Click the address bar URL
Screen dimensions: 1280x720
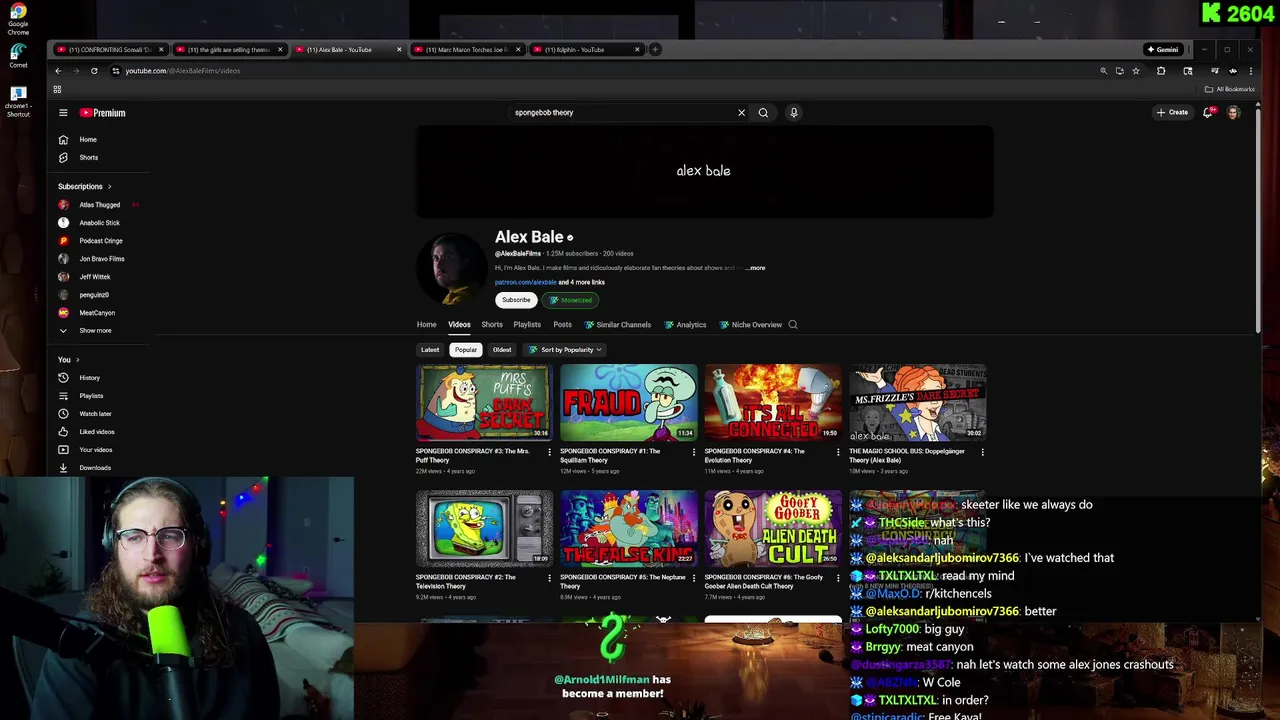tap(182, 71)
